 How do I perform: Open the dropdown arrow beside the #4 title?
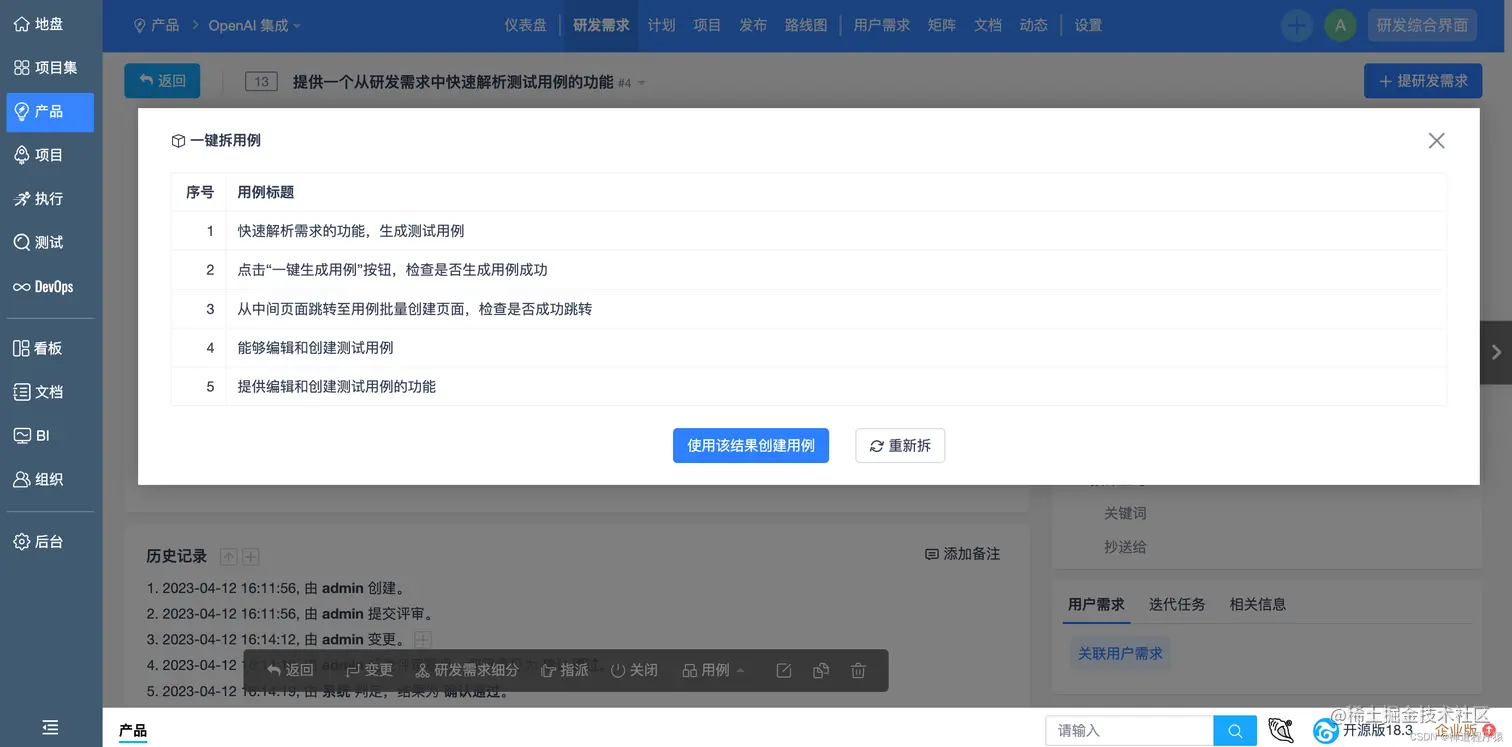pos(640,84)
